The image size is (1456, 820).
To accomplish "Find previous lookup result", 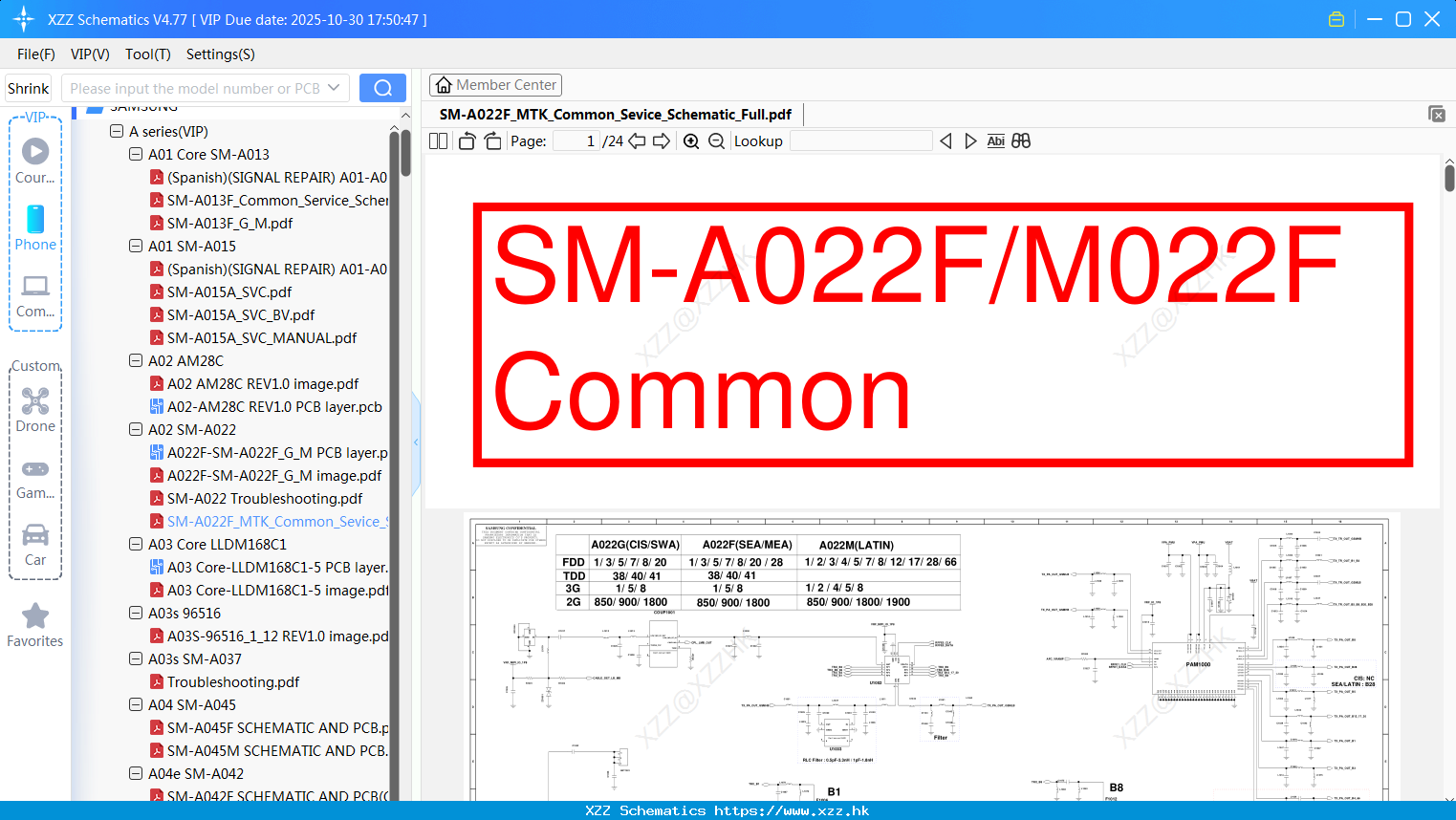I will (945, 141).
